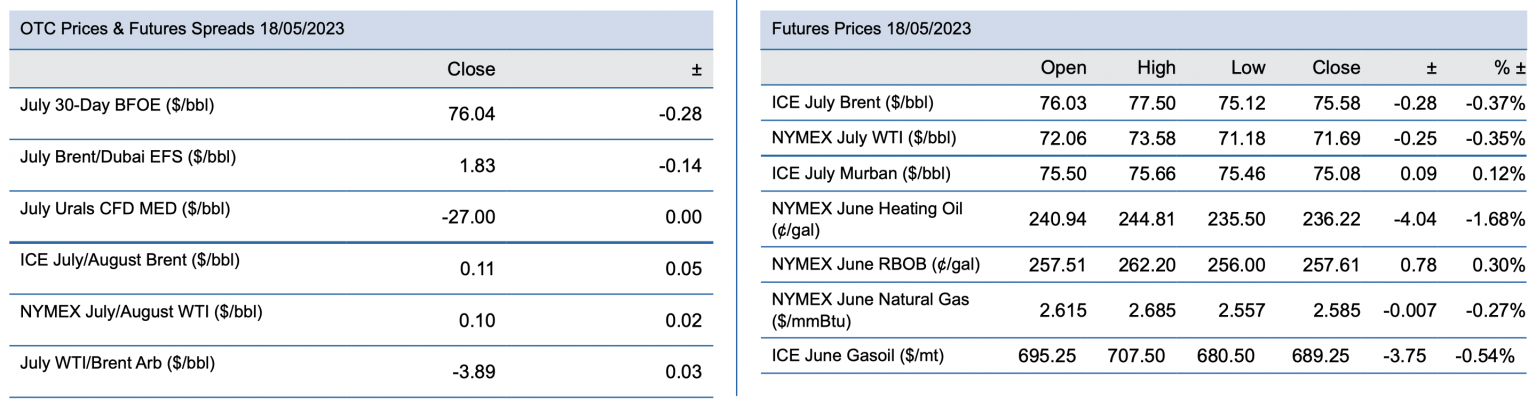
Task: Select the NYMEX July WTI row label
Action: [865, 137]
